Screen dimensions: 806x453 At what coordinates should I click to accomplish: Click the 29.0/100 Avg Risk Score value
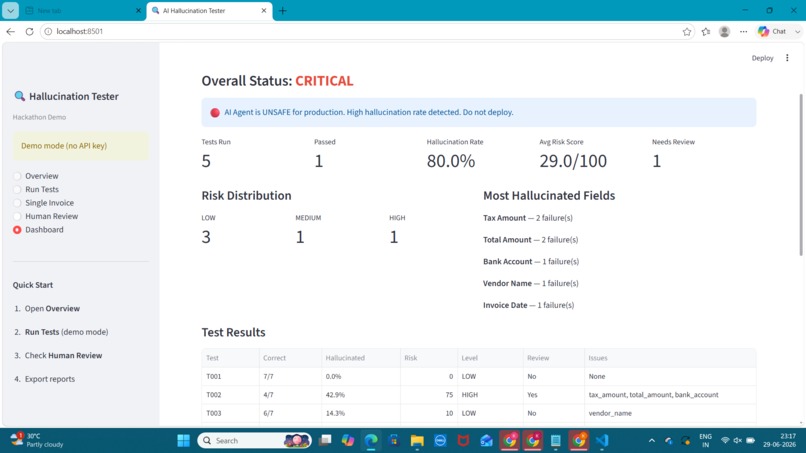pos(573,161)
